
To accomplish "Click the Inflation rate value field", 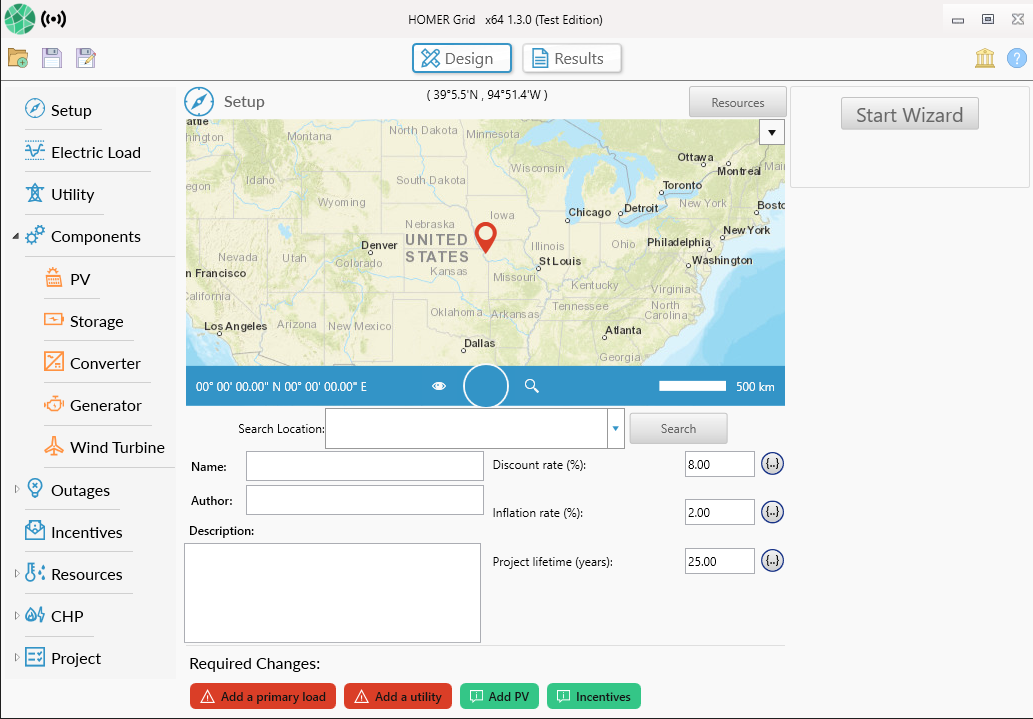I will click(x=719, y=512).
